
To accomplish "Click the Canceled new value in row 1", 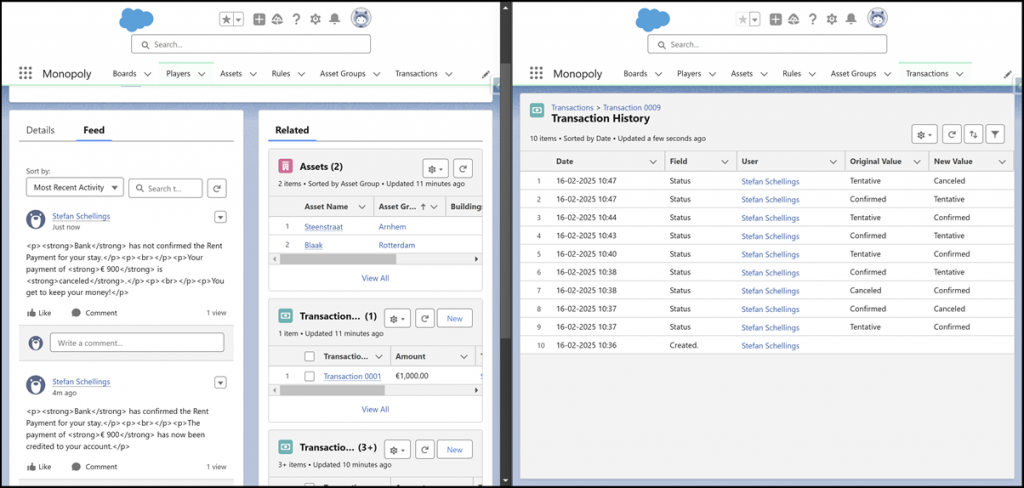I will click(x=949, y=180).
